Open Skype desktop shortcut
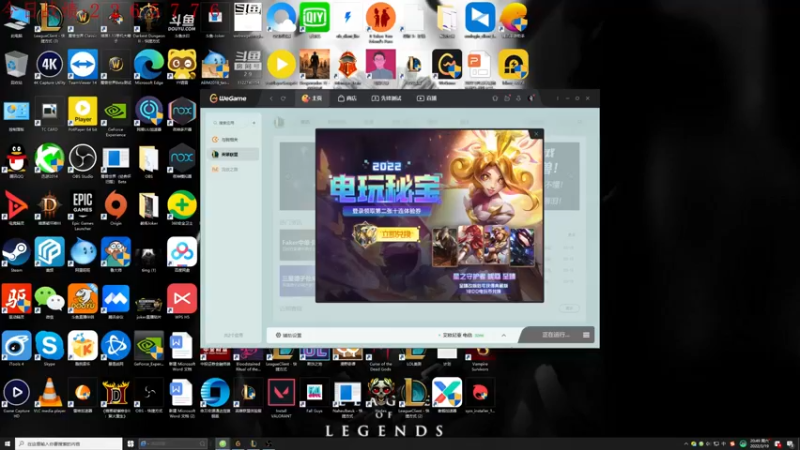The height and width of the screenshot is (450, 800). [49, 348]
